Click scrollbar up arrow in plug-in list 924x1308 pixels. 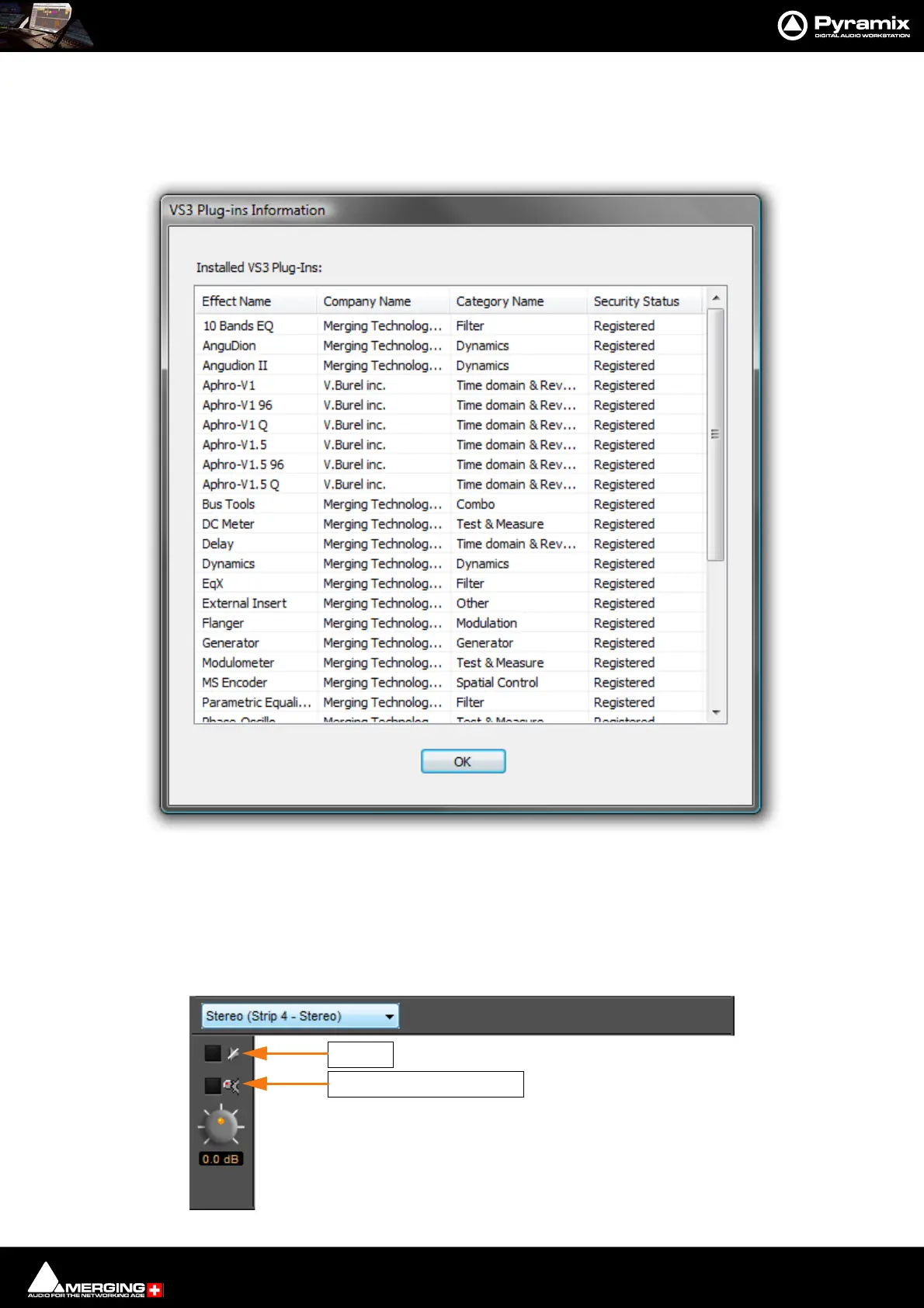(x=716, y=298)
